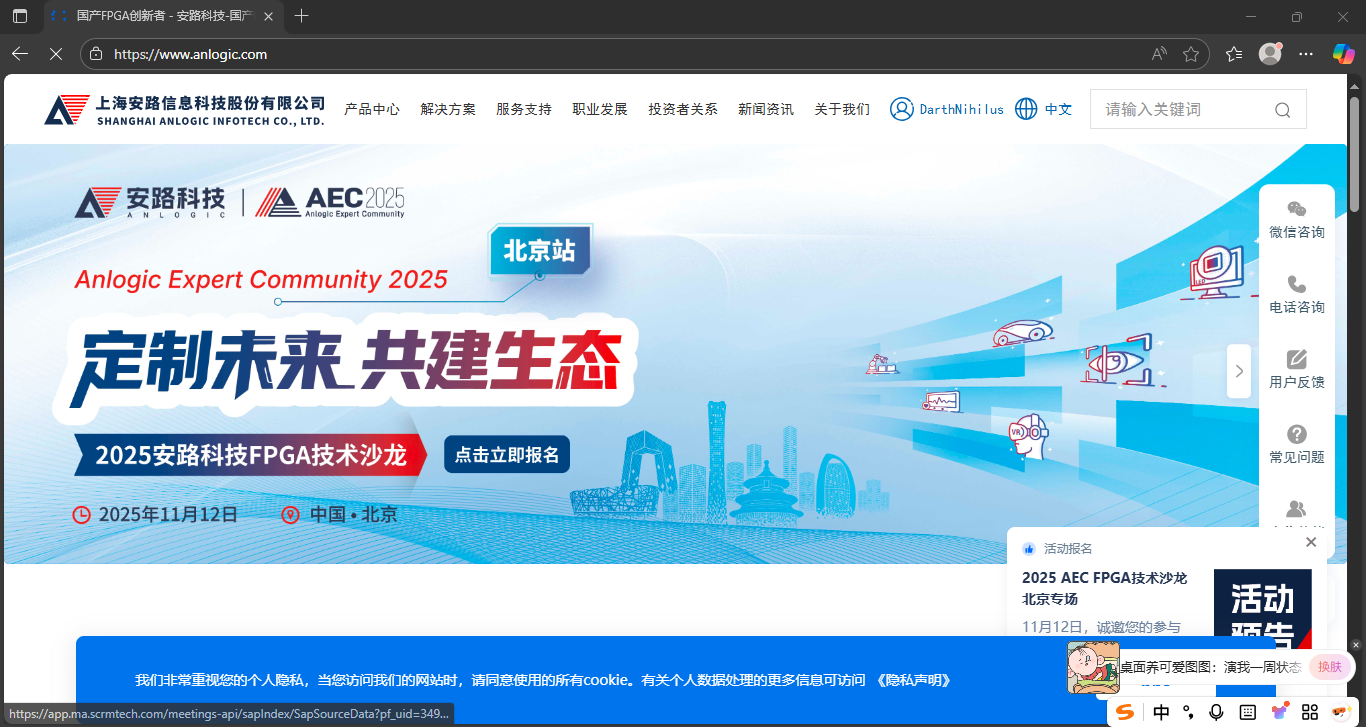Toggle the Sogou on-screen keyboard
The height and width of the screenshot is (727, 1366).
[x=1249, y=712]
